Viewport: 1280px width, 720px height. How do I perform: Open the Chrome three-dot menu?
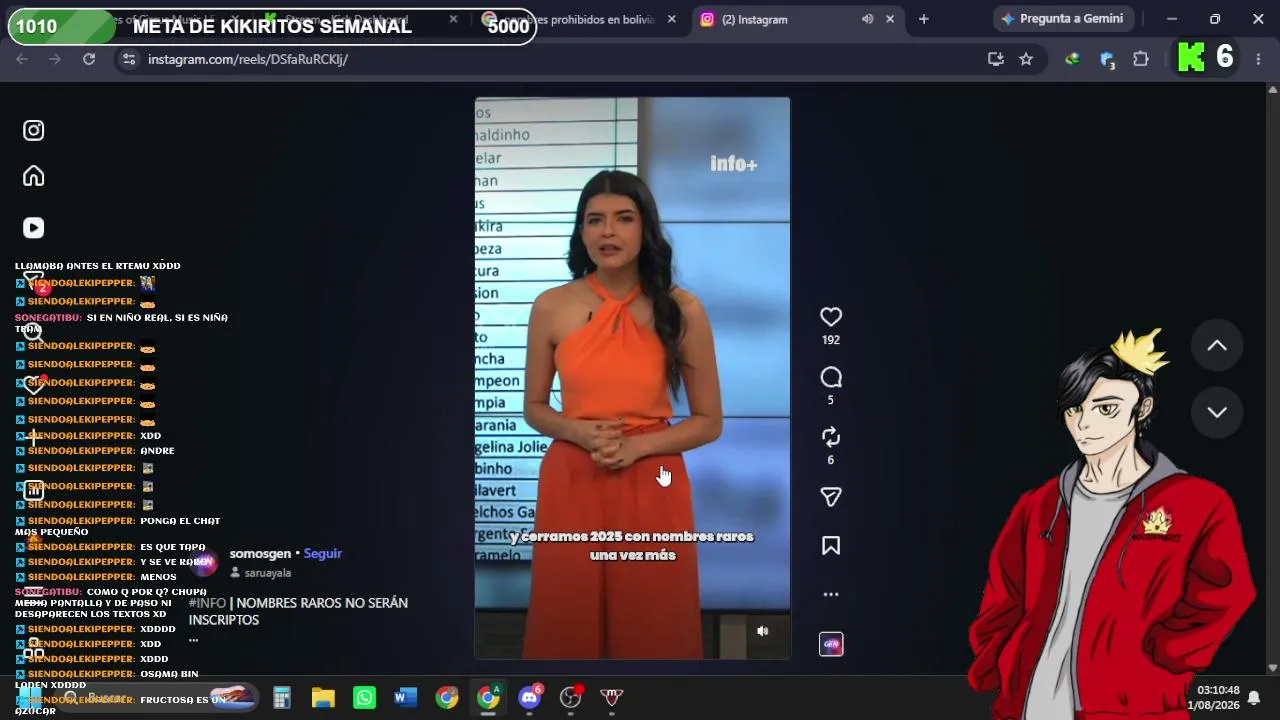pyautogui.click(x=1258, y=59)
